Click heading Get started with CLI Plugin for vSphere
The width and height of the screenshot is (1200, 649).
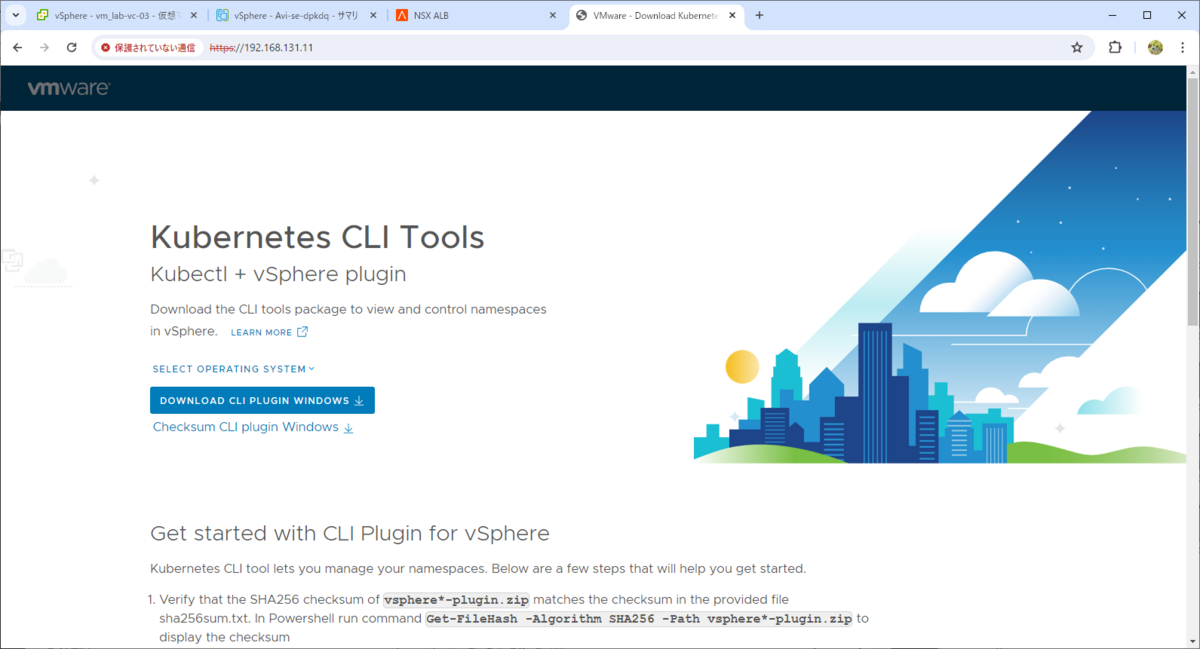[x=350, y=533]
